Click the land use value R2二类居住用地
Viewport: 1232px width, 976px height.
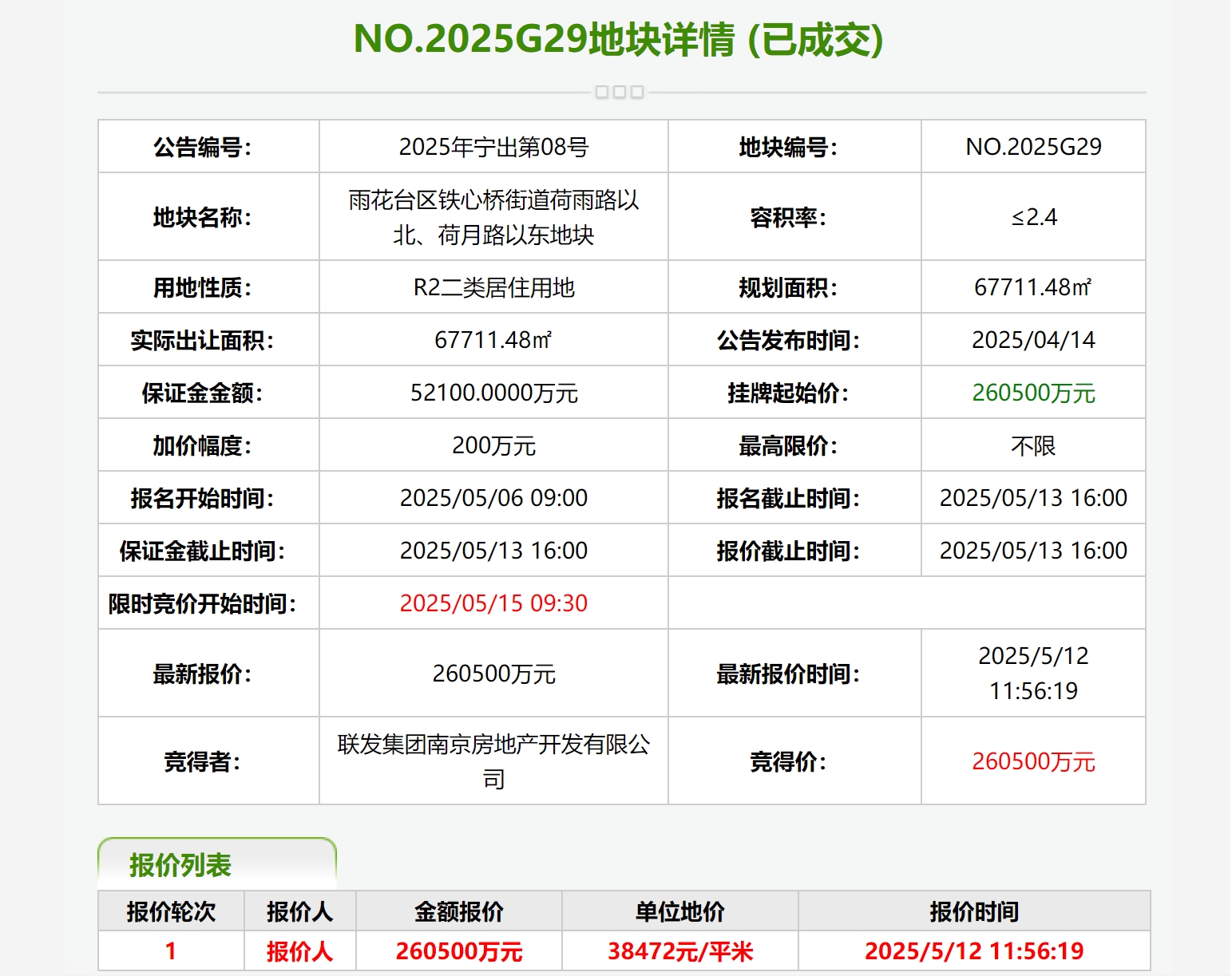[x=493, y=287]
